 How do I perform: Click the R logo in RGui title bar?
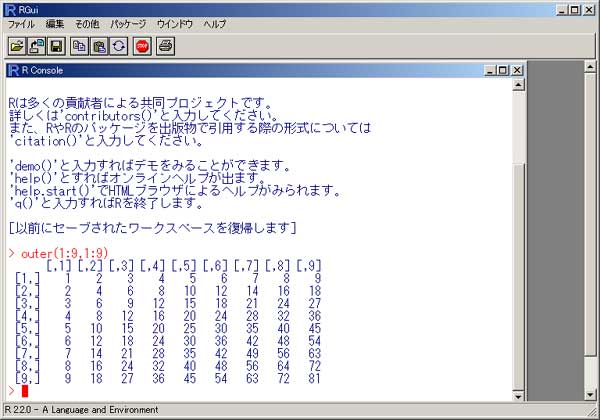click(x=10, y=10)
